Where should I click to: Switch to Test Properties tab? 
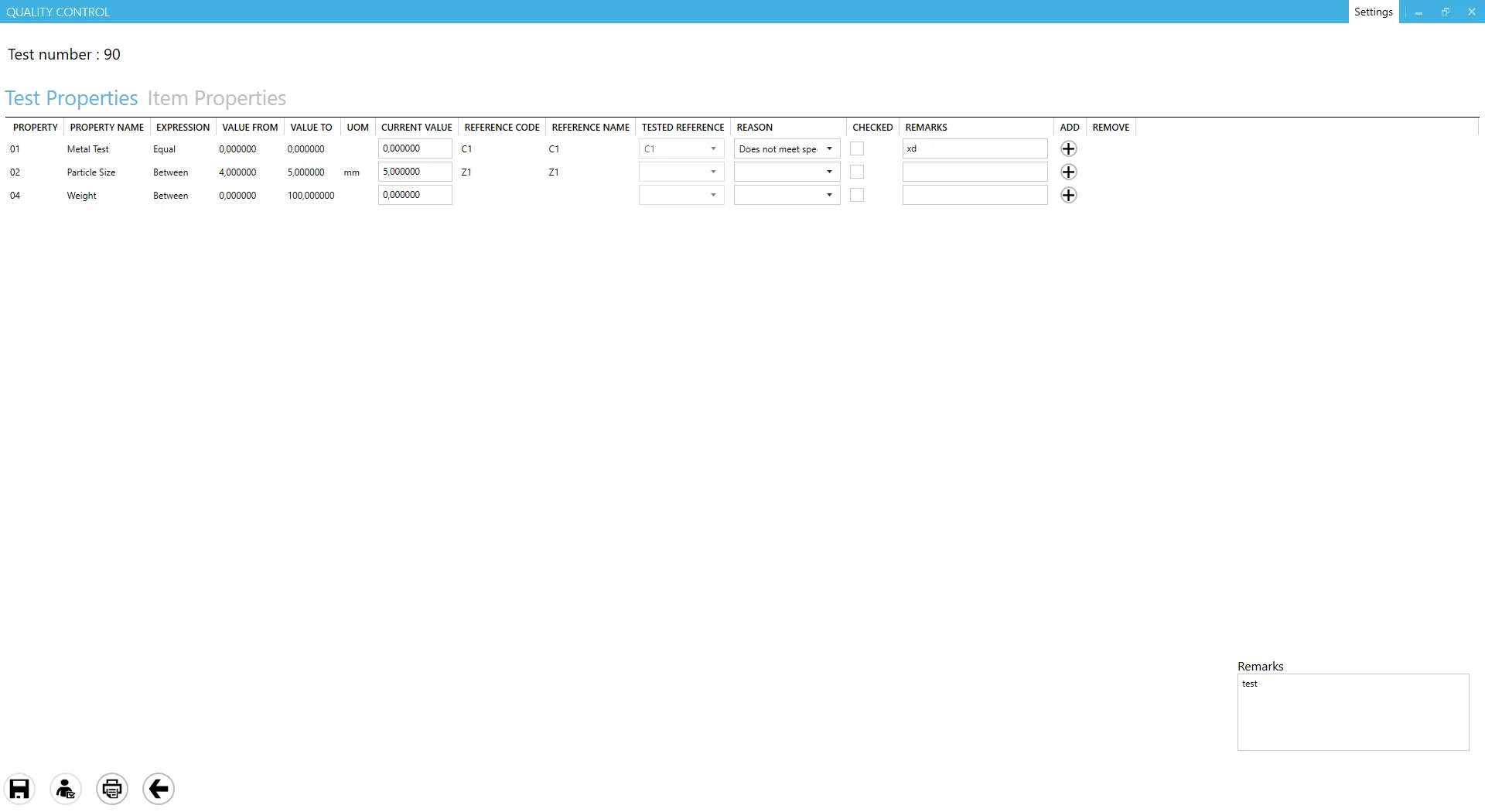coord(71,98)
